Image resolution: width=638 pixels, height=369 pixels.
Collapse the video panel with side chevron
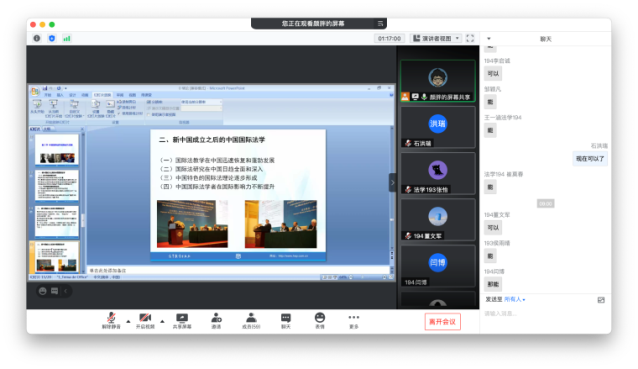(x=392, y=183)
